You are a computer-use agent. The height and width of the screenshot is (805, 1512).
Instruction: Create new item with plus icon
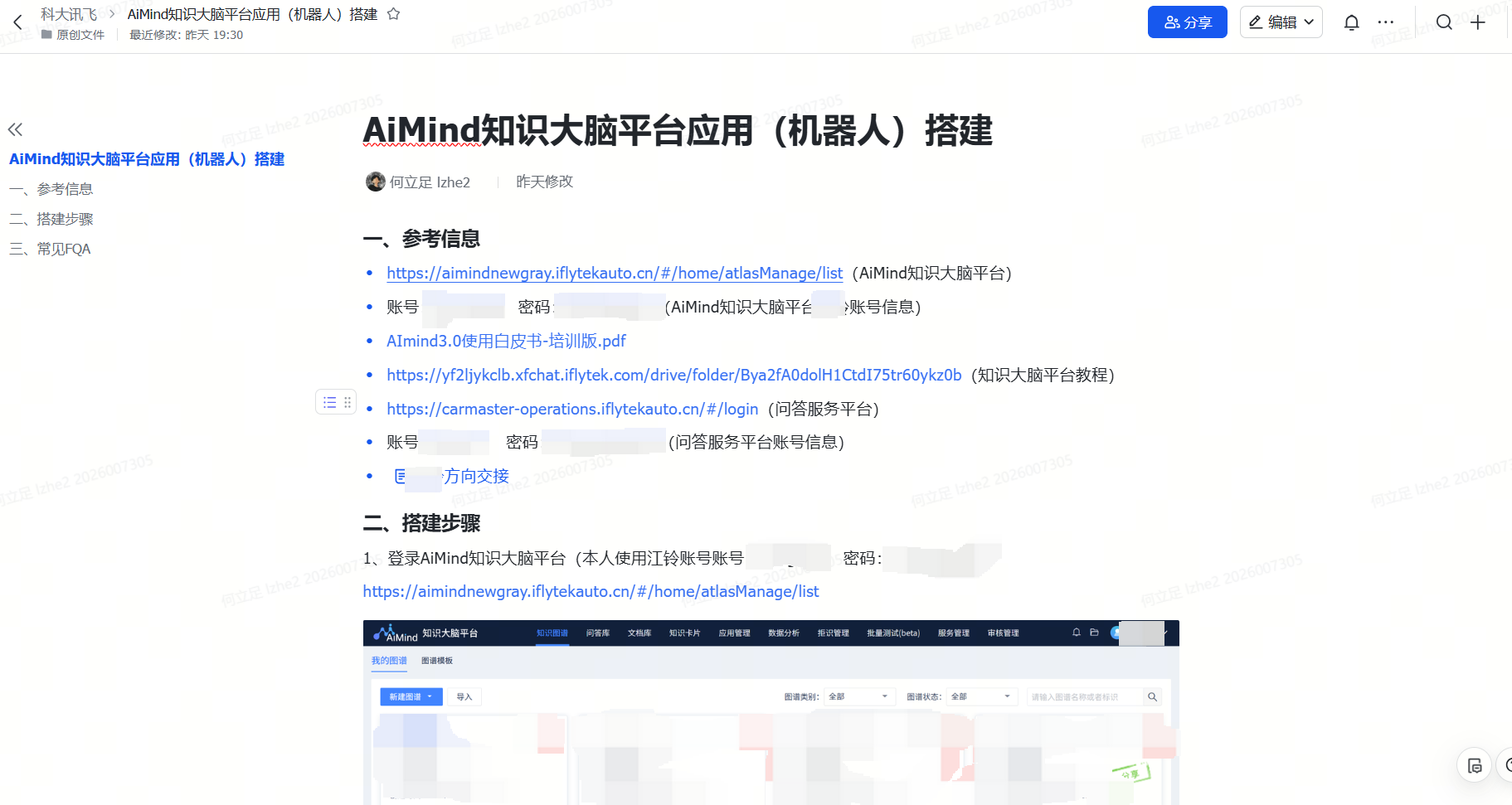point(1477,22)
